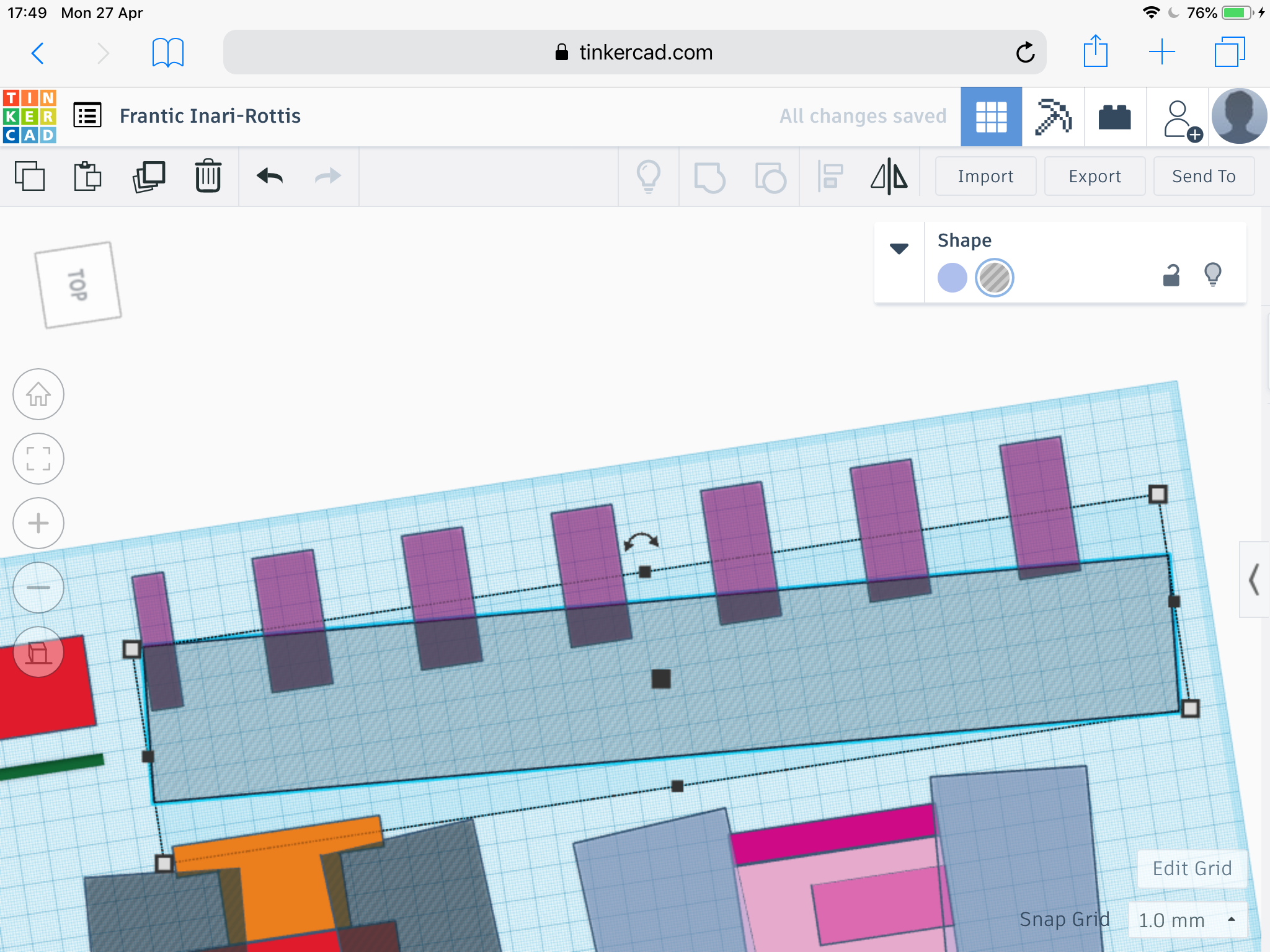Duplicate and repeat the shape
Screen dimensions: 1270x952
point(149,177)
